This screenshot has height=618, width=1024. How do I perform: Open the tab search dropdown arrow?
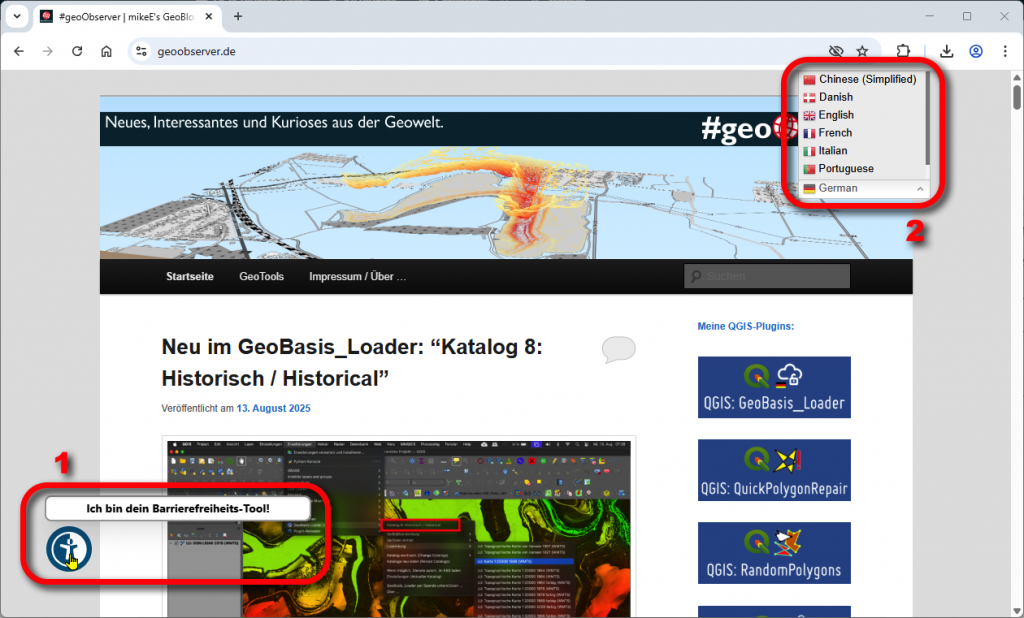point(17,16)
